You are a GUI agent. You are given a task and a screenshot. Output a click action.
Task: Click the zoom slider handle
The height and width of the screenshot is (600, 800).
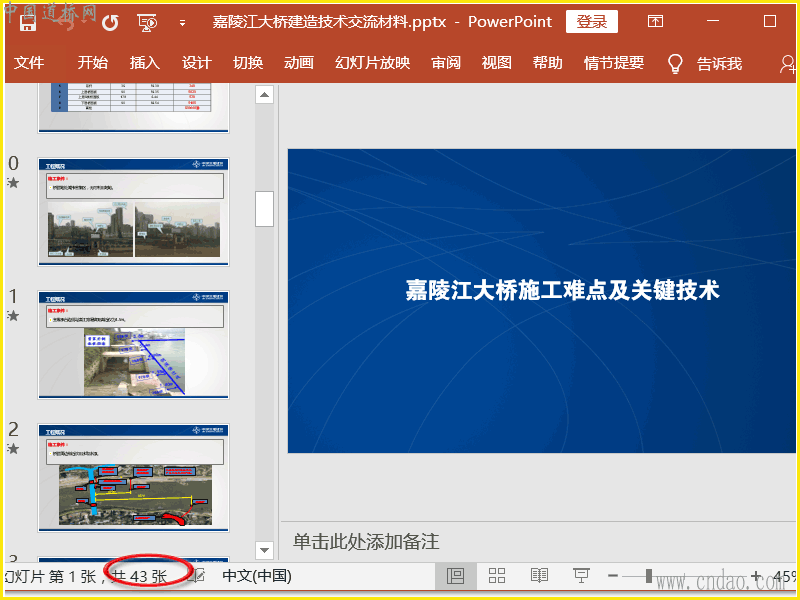[648, 576]
